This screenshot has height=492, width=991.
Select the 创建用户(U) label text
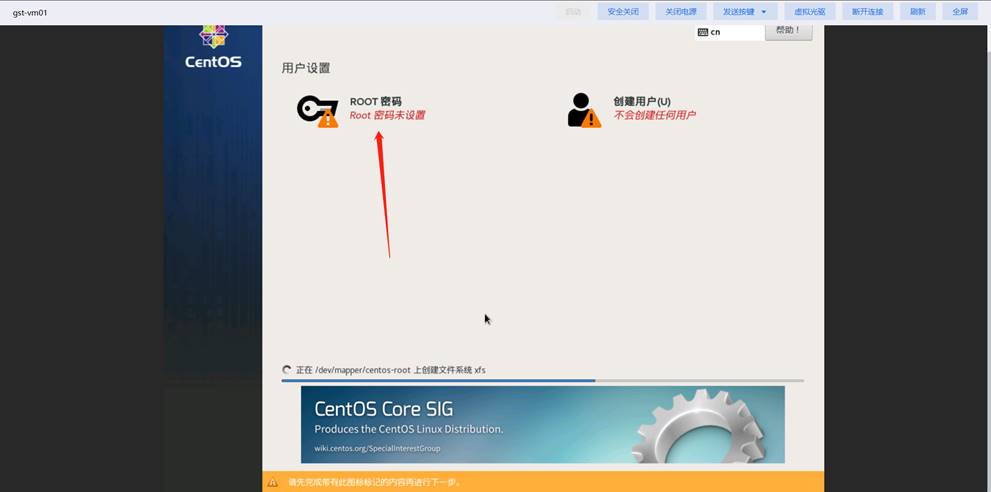[x=641, y=102]
